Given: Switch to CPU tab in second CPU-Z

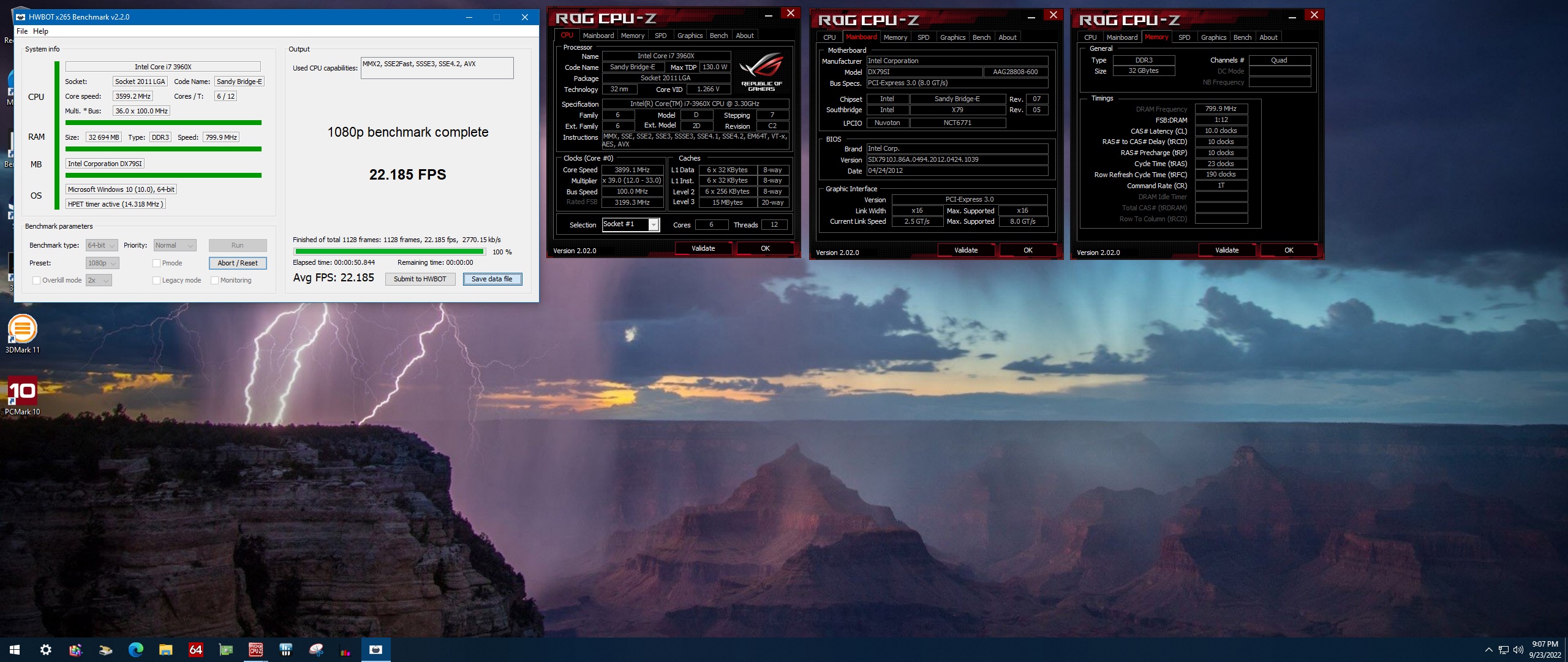Looking at the screenshot, I should pos(829,37).
